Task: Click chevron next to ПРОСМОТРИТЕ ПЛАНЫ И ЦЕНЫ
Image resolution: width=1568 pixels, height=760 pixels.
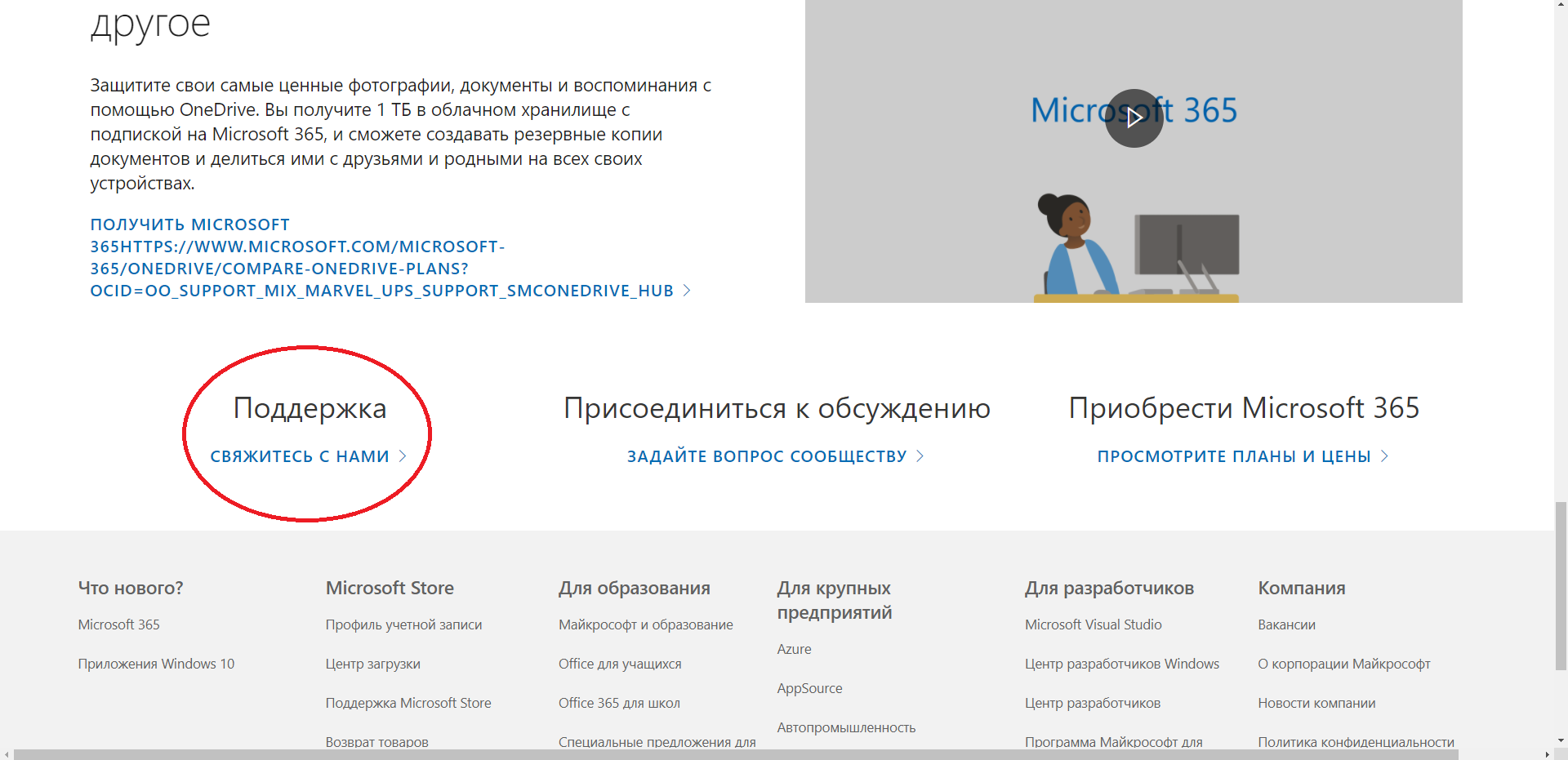Action: [1384, 456]
